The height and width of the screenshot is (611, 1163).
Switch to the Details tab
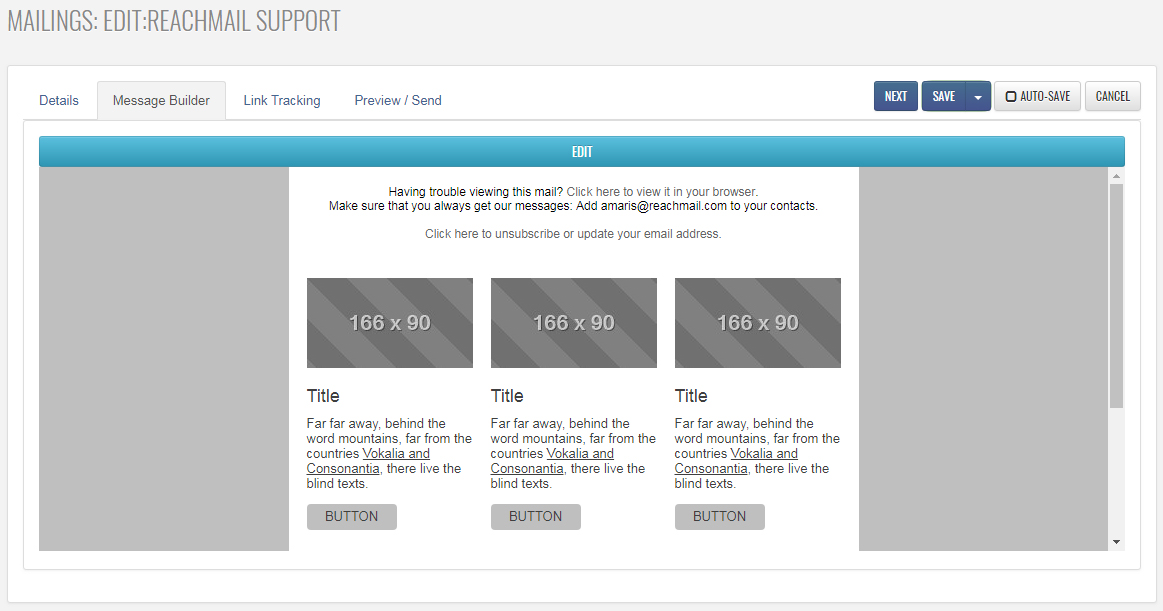[x=59, y=101]
